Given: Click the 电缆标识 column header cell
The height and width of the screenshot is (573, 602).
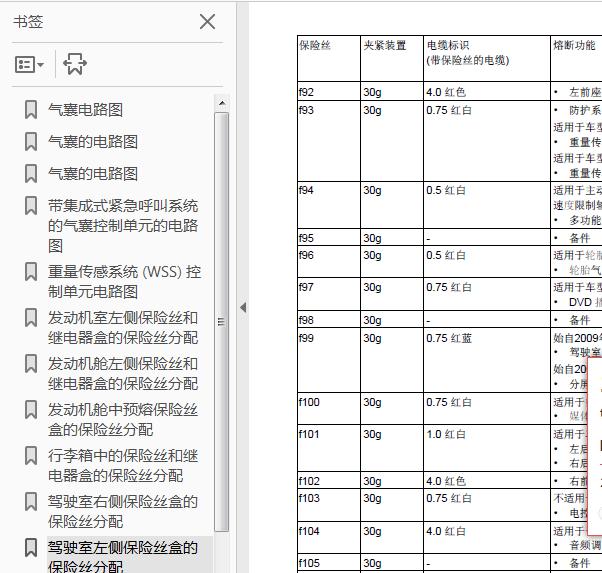Looking at the screenshot, I should (487, 58).
